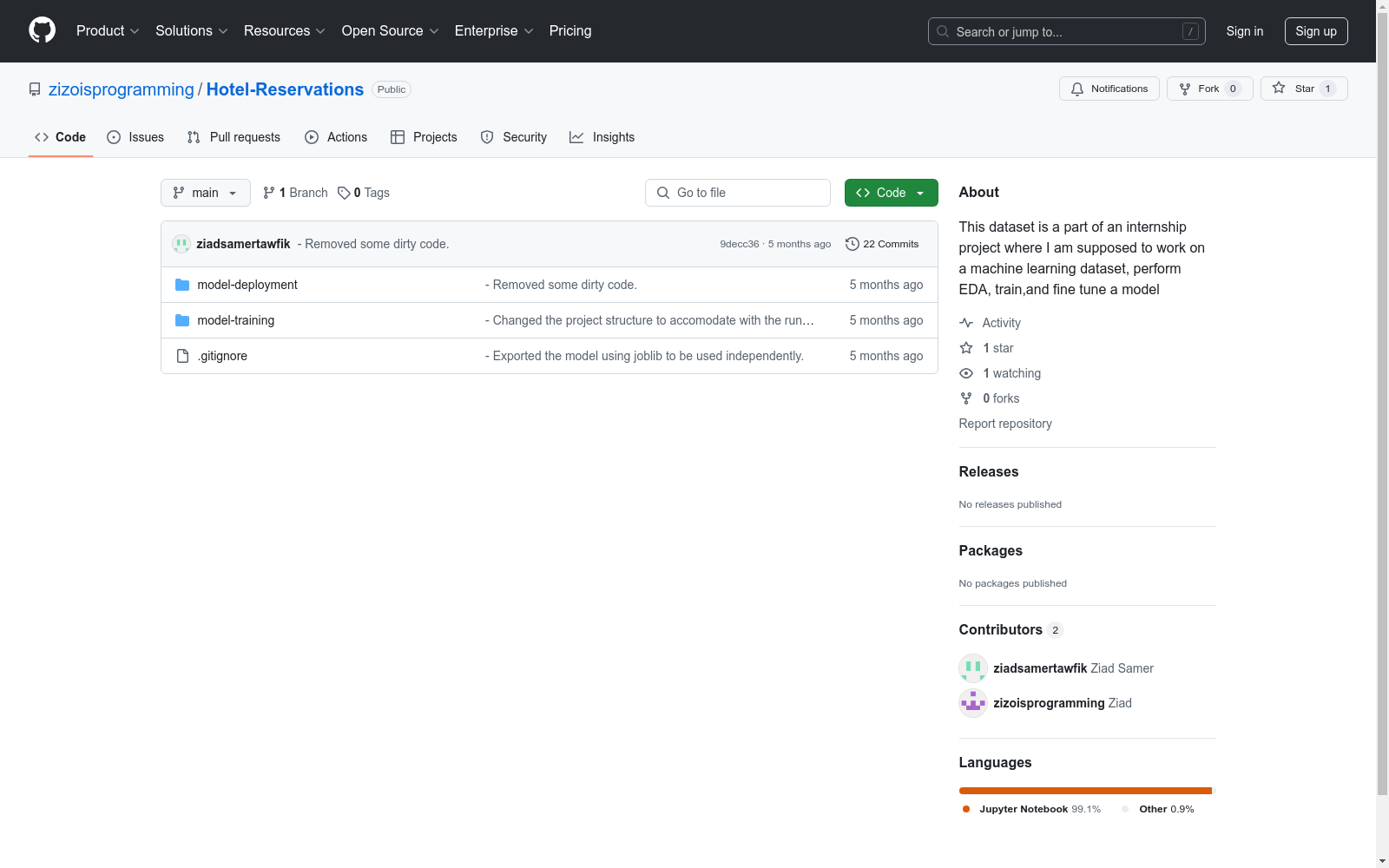Switch to the Pull requests tab
Viewport: 1389px width, 868px height.
(234, 137)
